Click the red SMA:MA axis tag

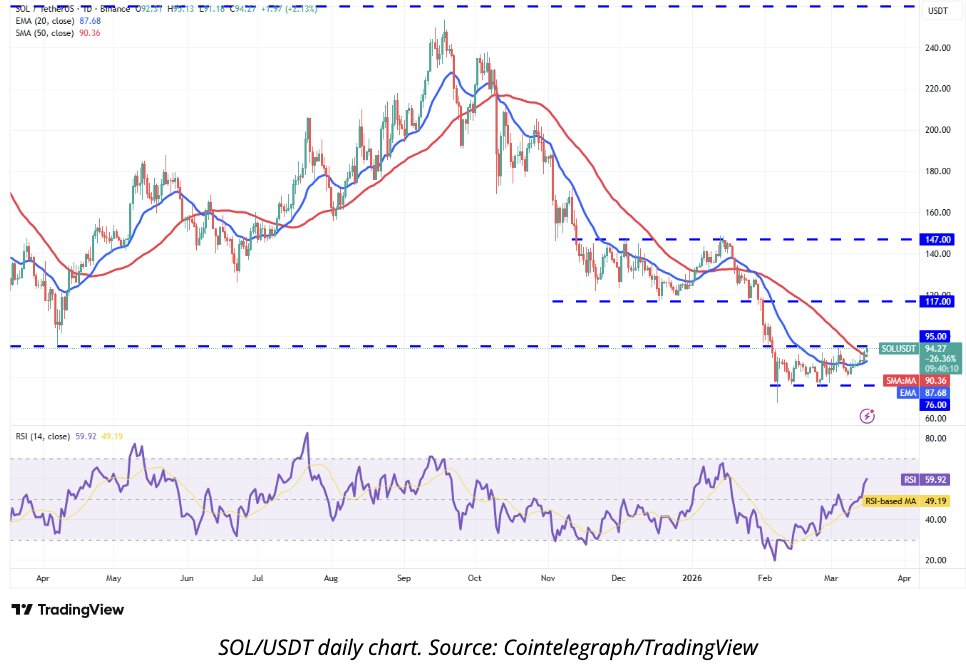pos(901,381)
